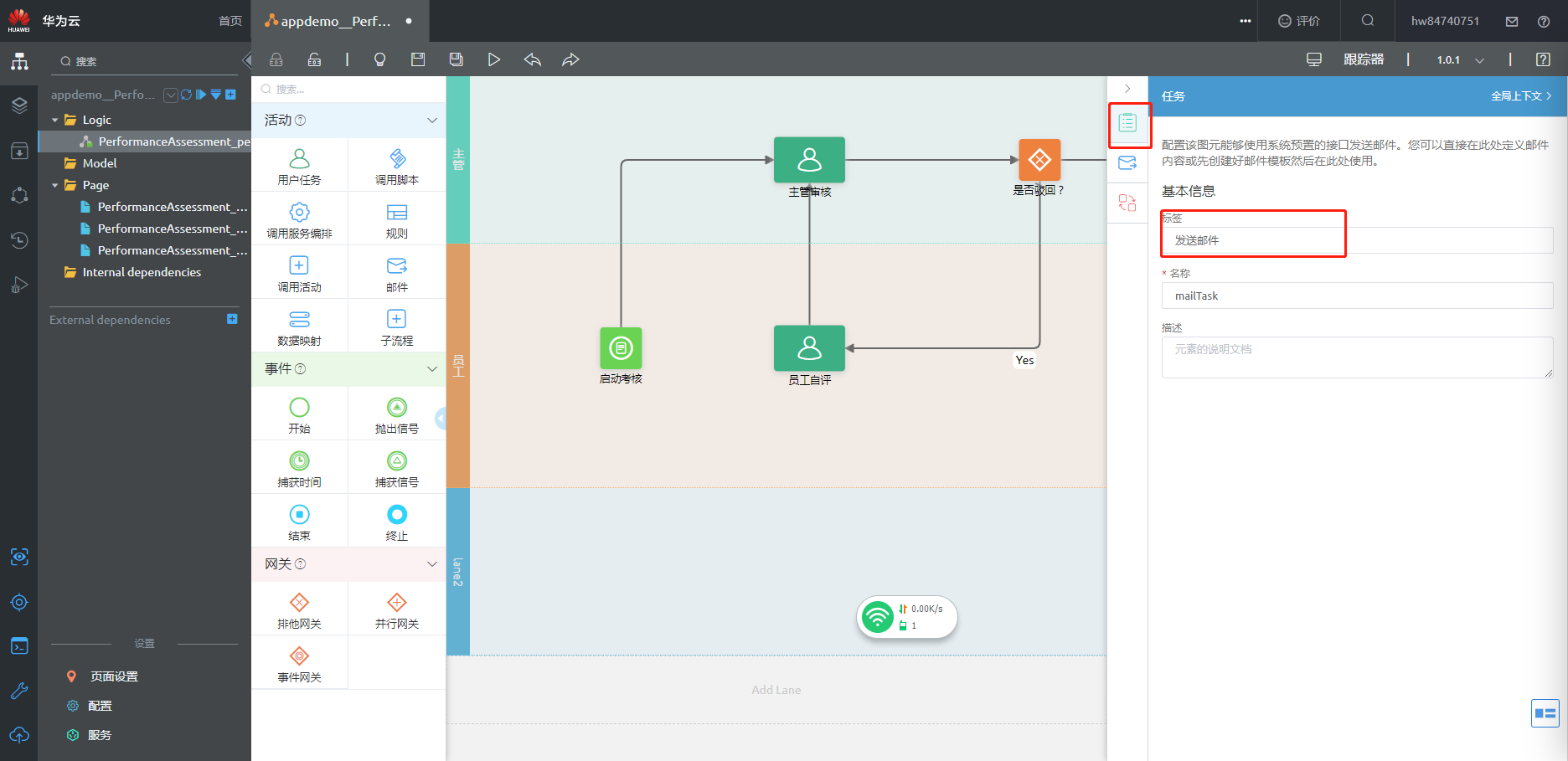This screenshot has width=1568, height=761.
Task: Open the appdemo project dropdown arrow
Action: pyautogui.click(x=171, y=95)
